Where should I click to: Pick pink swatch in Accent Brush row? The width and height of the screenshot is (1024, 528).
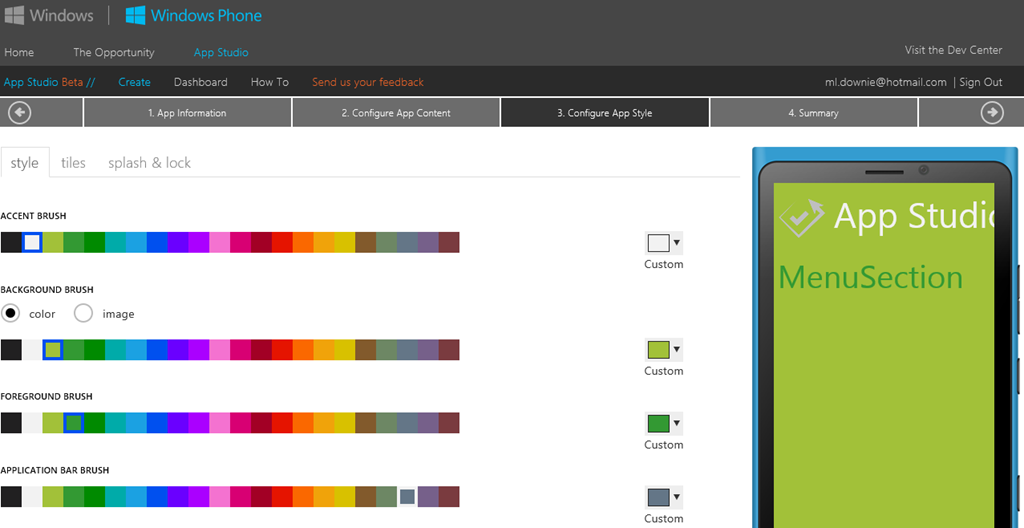(x=220, y=242)
